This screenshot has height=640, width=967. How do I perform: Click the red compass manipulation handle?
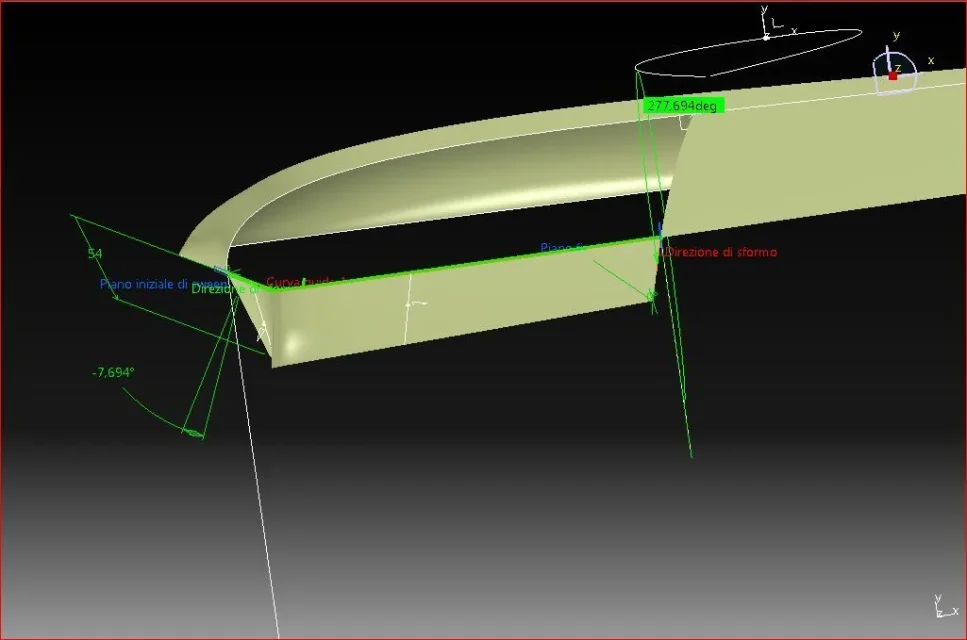tap(893, 76)
